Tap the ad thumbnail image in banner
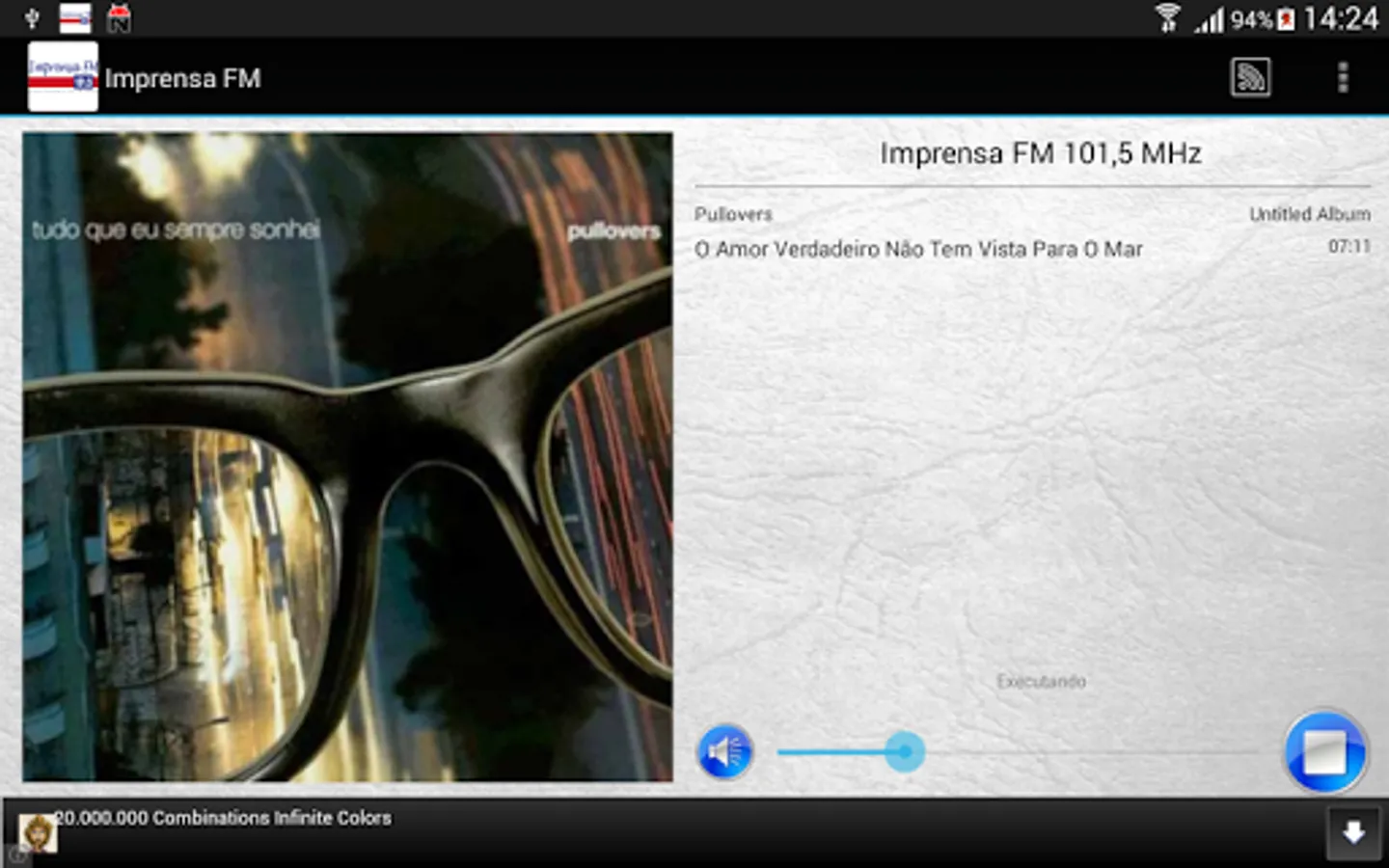This screenshot has width=1389, height=868. click(x=38, y=833)
